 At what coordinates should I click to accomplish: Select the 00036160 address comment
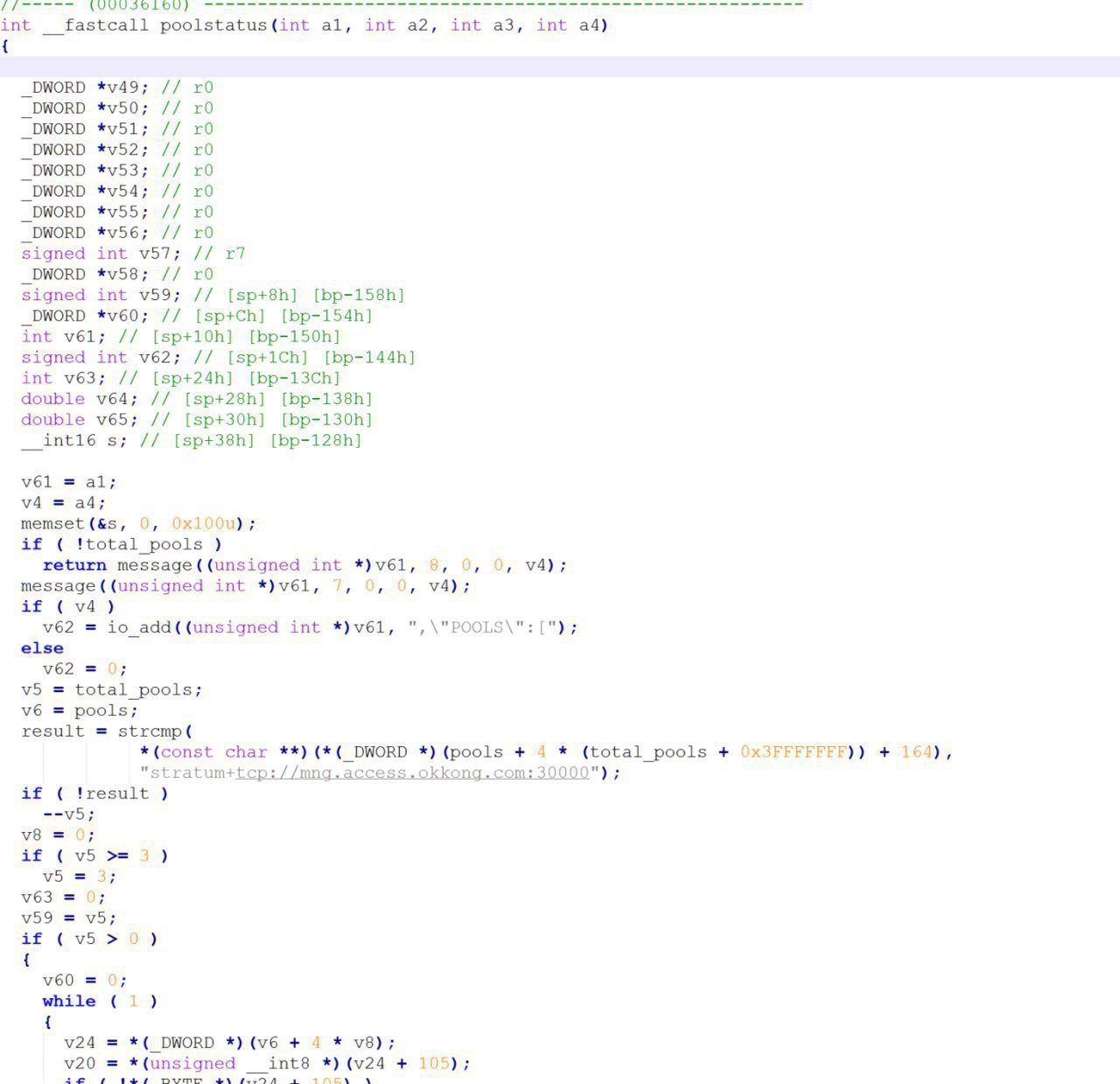point(137,5)
